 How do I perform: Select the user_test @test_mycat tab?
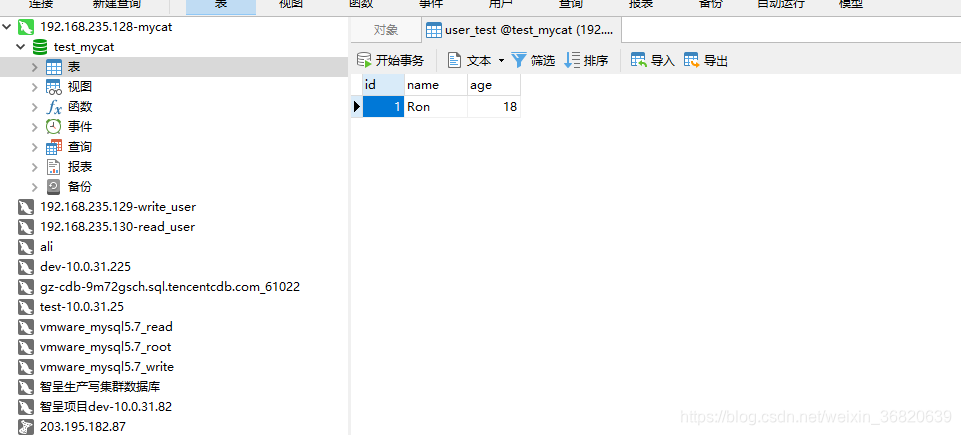coord(522,29)
